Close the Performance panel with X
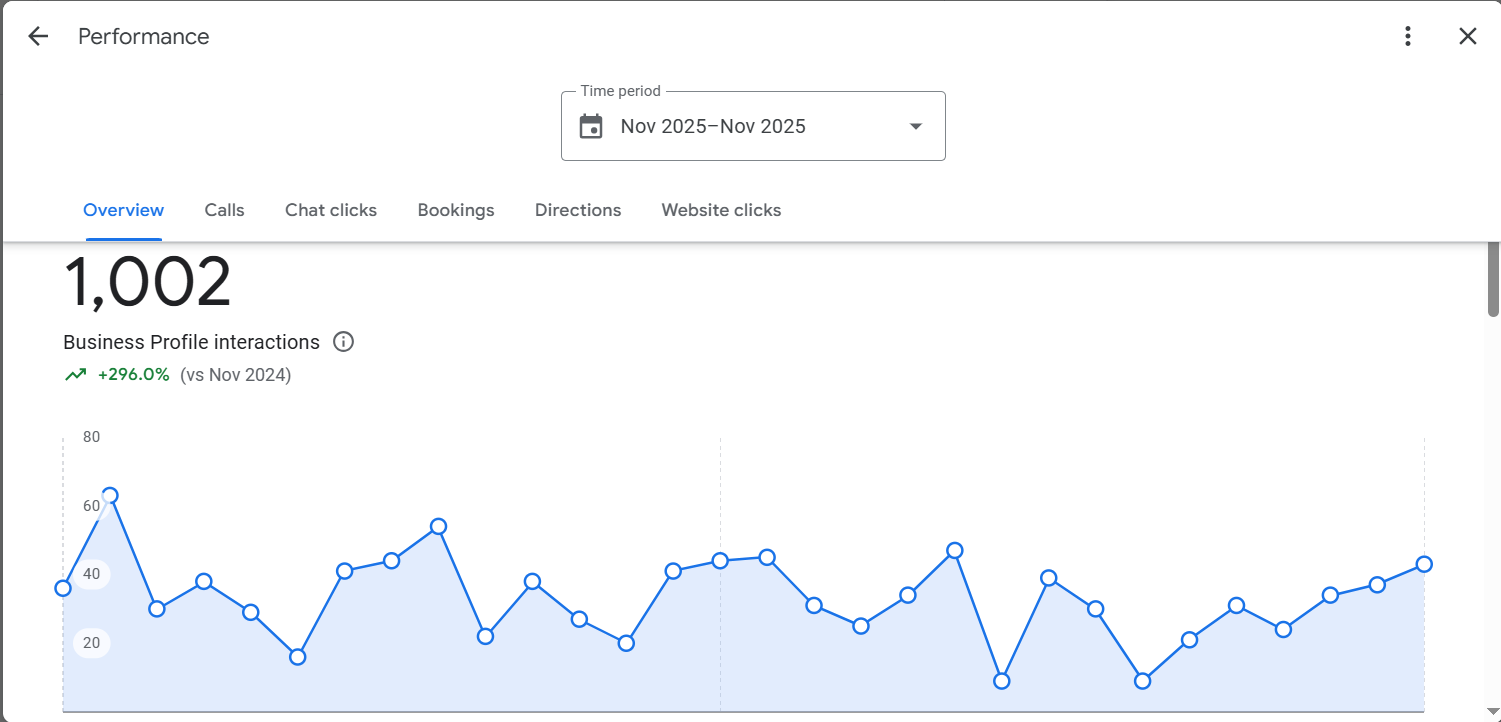 (1467, 37)
